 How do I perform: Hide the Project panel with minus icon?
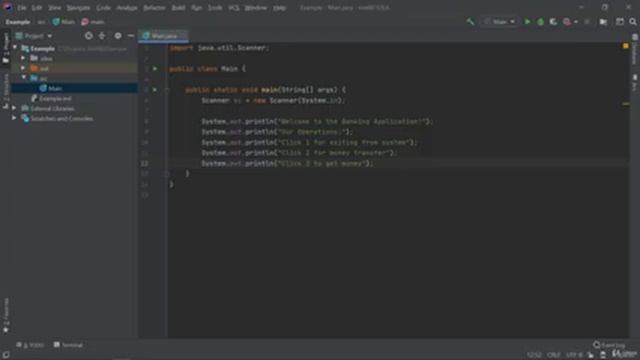131,36
